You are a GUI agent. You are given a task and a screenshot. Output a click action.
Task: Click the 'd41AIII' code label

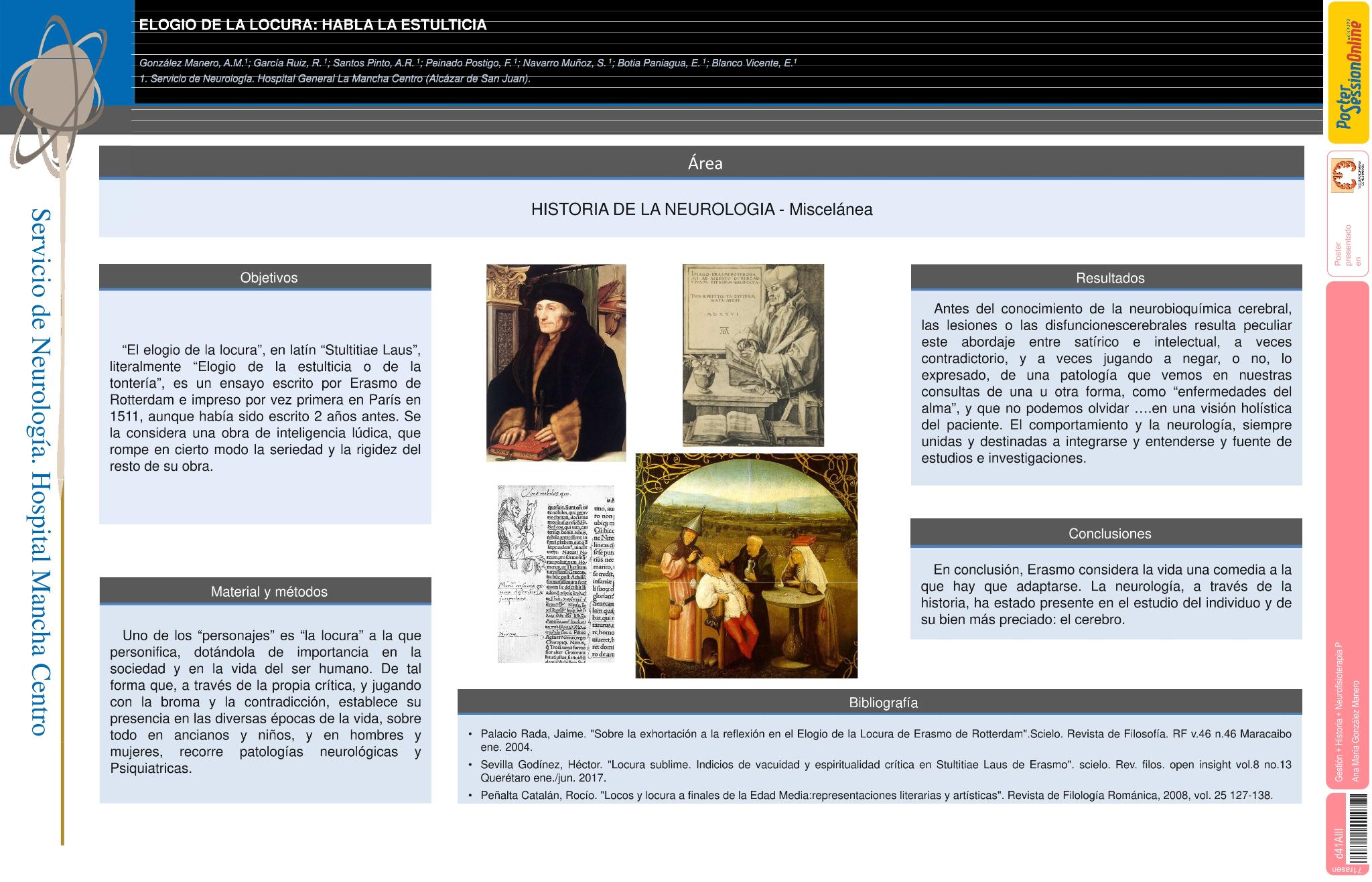pos(1338,844)
